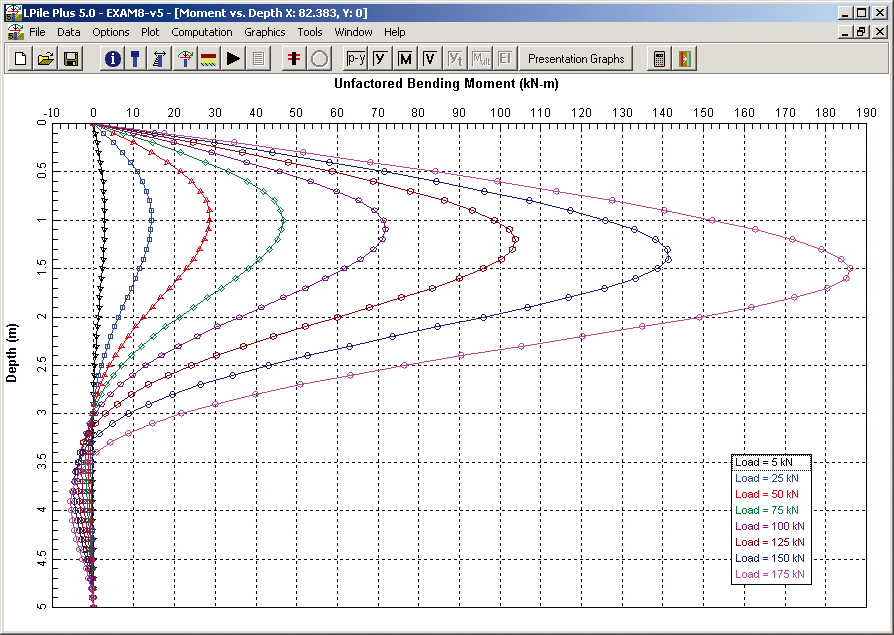
Task: Select the 'Load = 50 kN' legend entry
Action: (766, 494)
